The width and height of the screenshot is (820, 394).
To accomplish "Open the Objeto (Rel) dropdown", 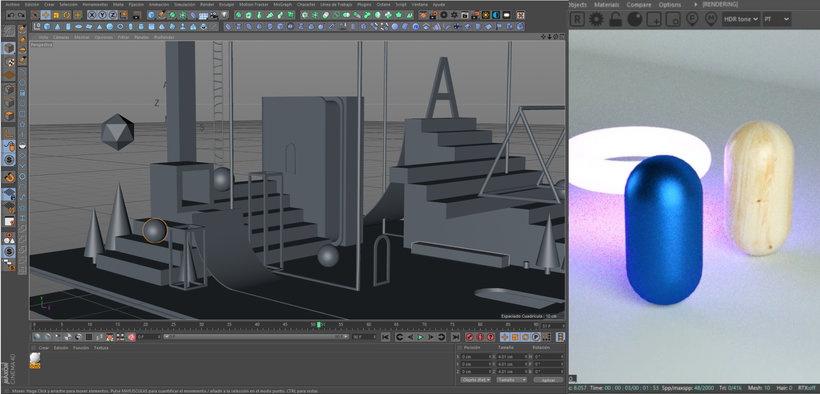I will pyautogui.click(x=476, y=380).
